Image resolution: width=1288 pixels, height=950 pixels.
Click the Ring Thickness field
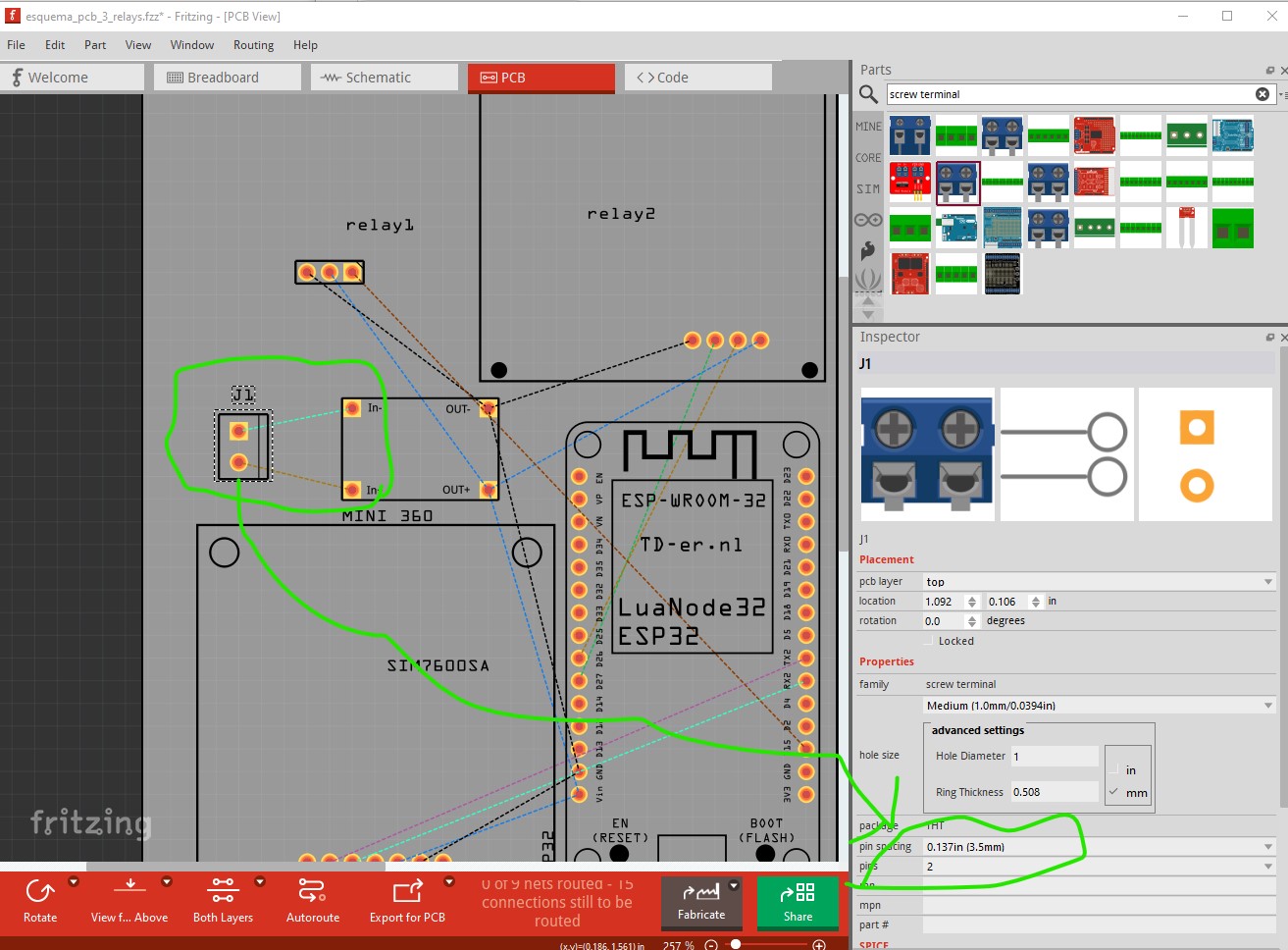[x=1055, y=792]
